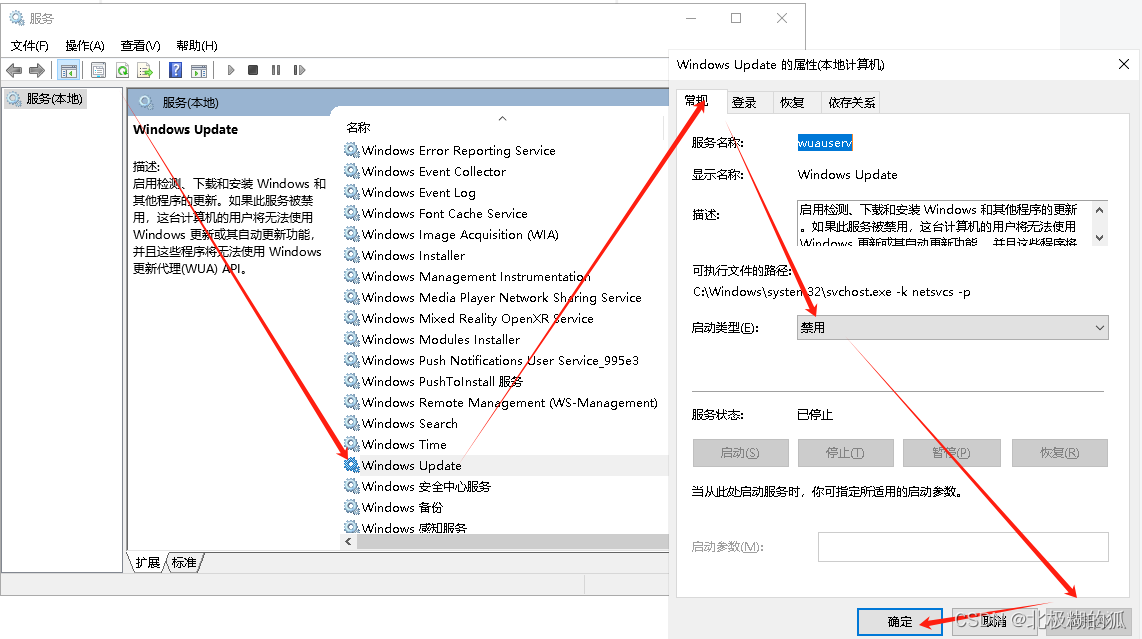
Task: Click the 启动参数 input field
Action: pos(963,546)
